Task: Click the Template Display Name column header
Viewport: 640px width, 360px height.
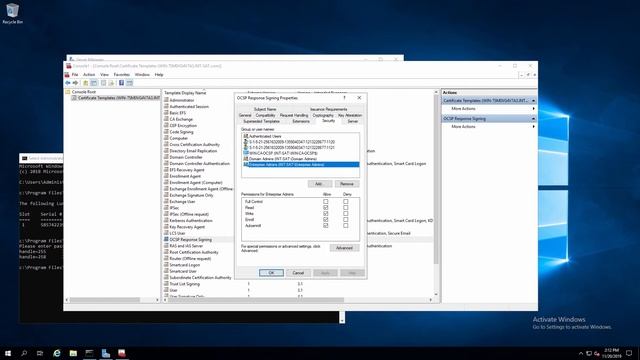Action: pyautogui.click(x=185, y=93)
